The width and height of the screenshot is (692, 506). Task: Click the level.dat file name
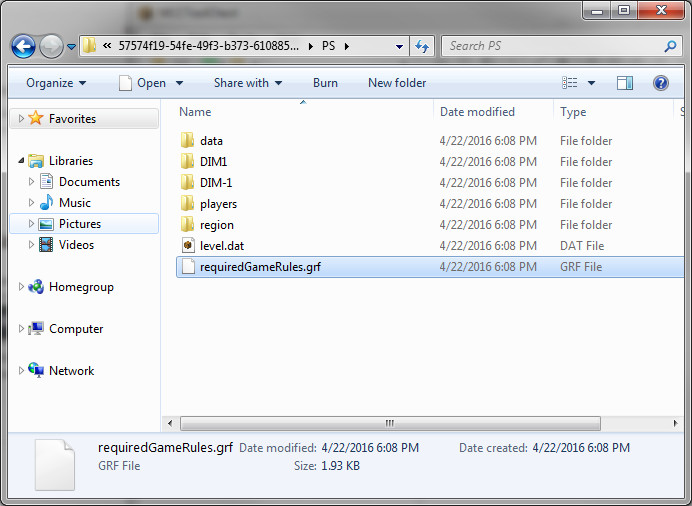[222, 246]
